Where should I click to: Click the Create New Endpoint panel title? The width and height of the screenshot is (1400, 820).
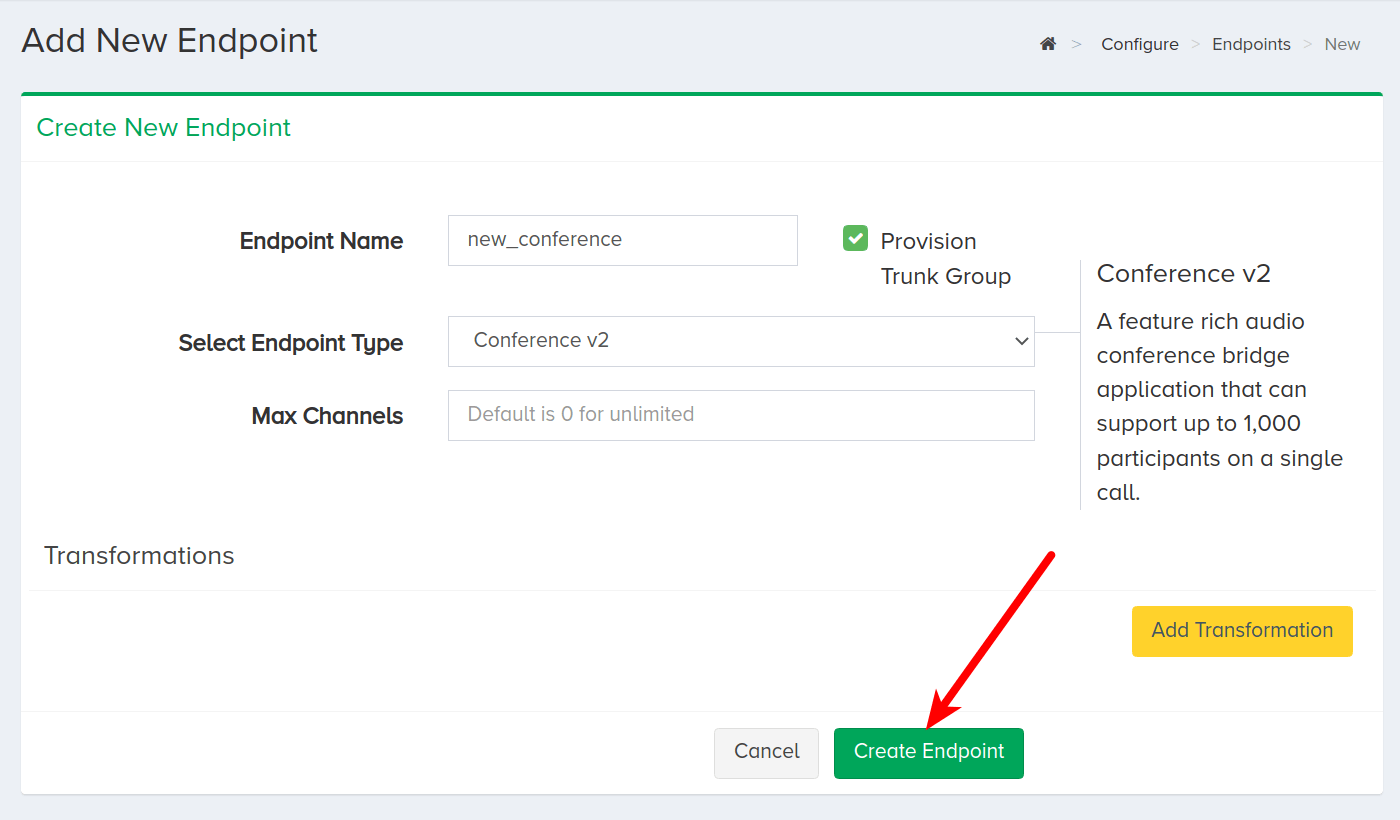[x=164, y=128]
